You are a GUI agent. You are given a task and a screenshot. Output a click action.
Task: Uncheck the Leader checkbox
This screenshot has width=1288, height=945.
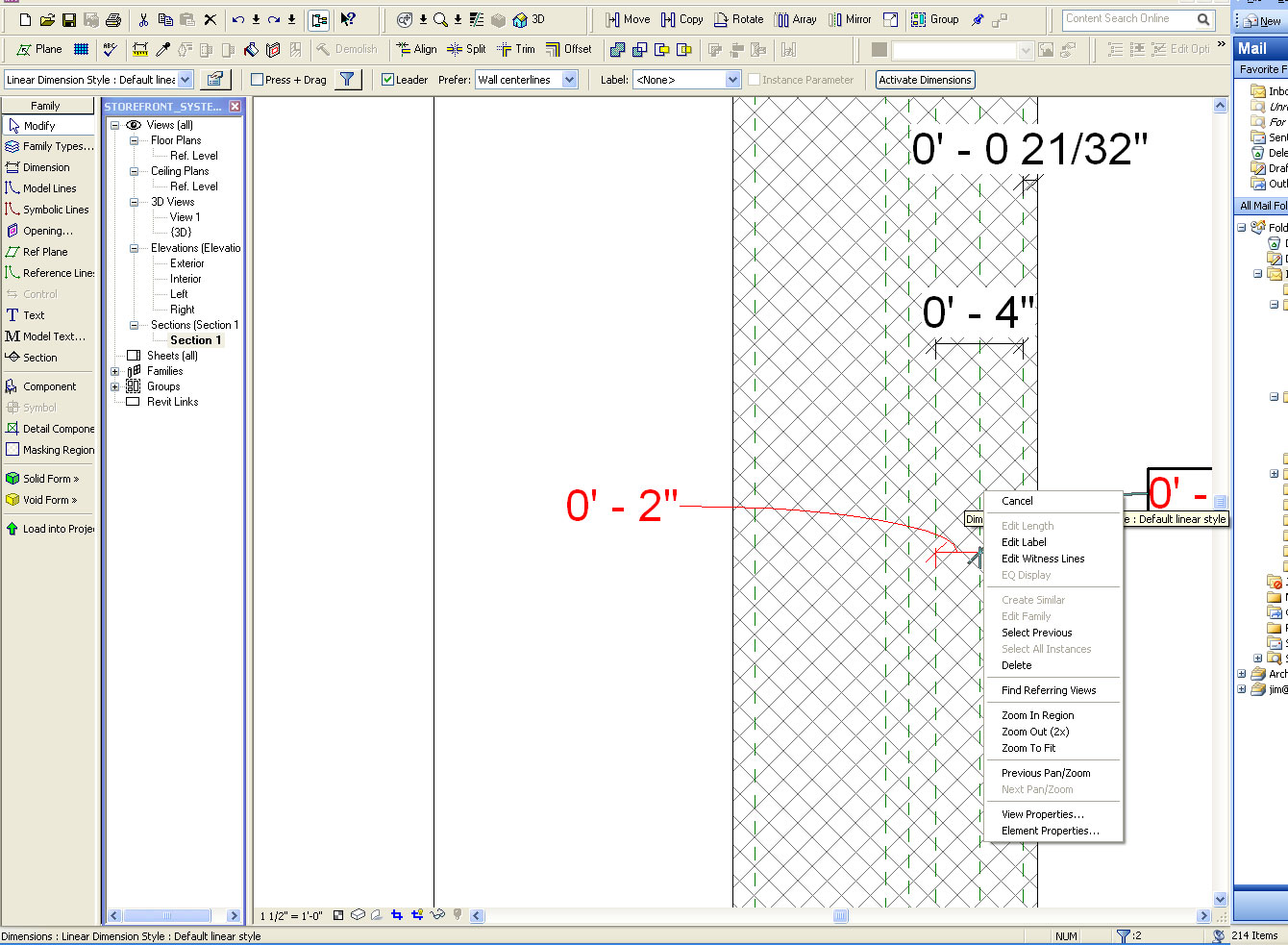click(x=387, y=80)
